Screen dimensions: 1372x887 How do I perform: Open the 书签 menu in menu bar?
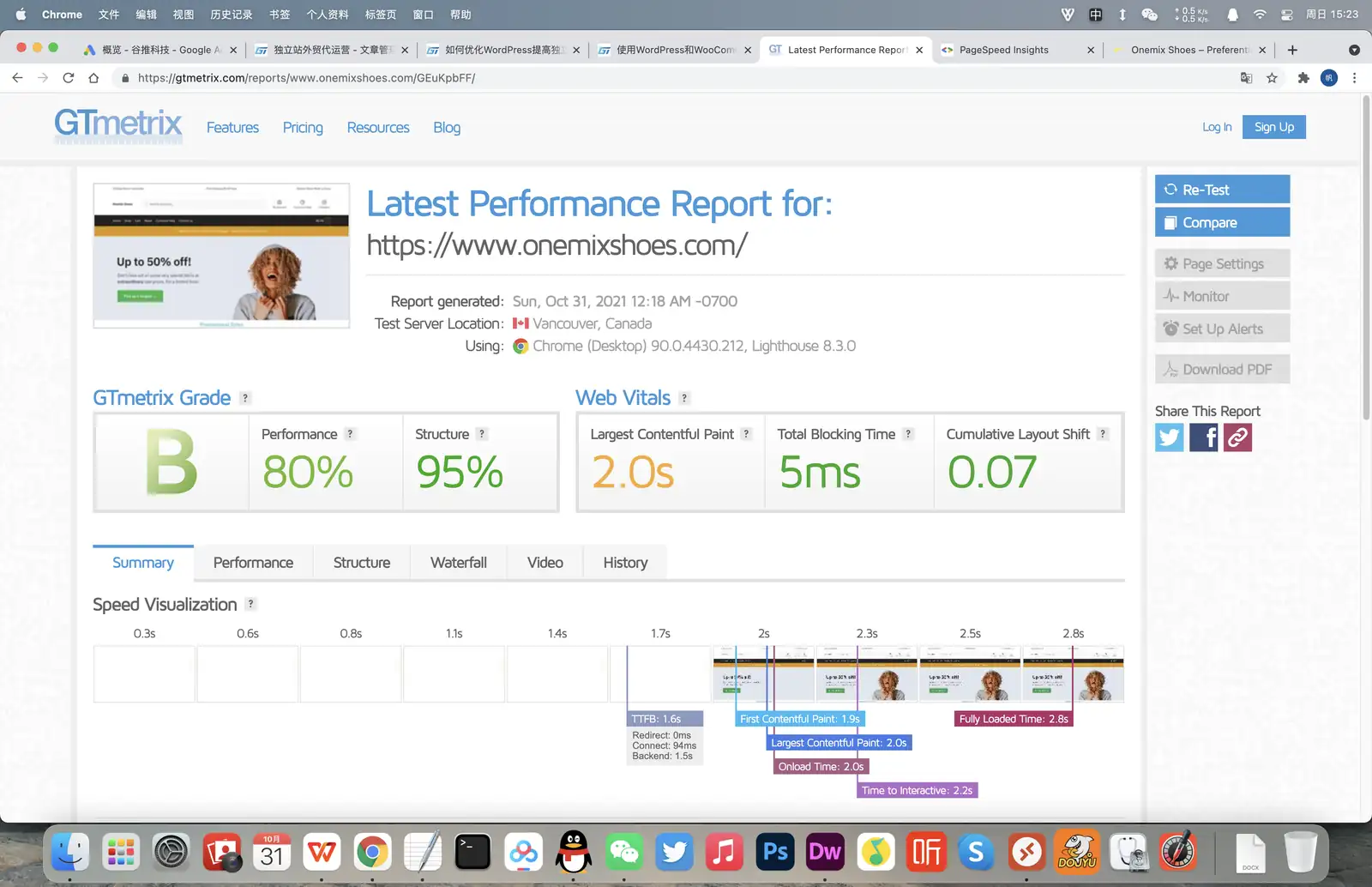[x=280, y=15]
